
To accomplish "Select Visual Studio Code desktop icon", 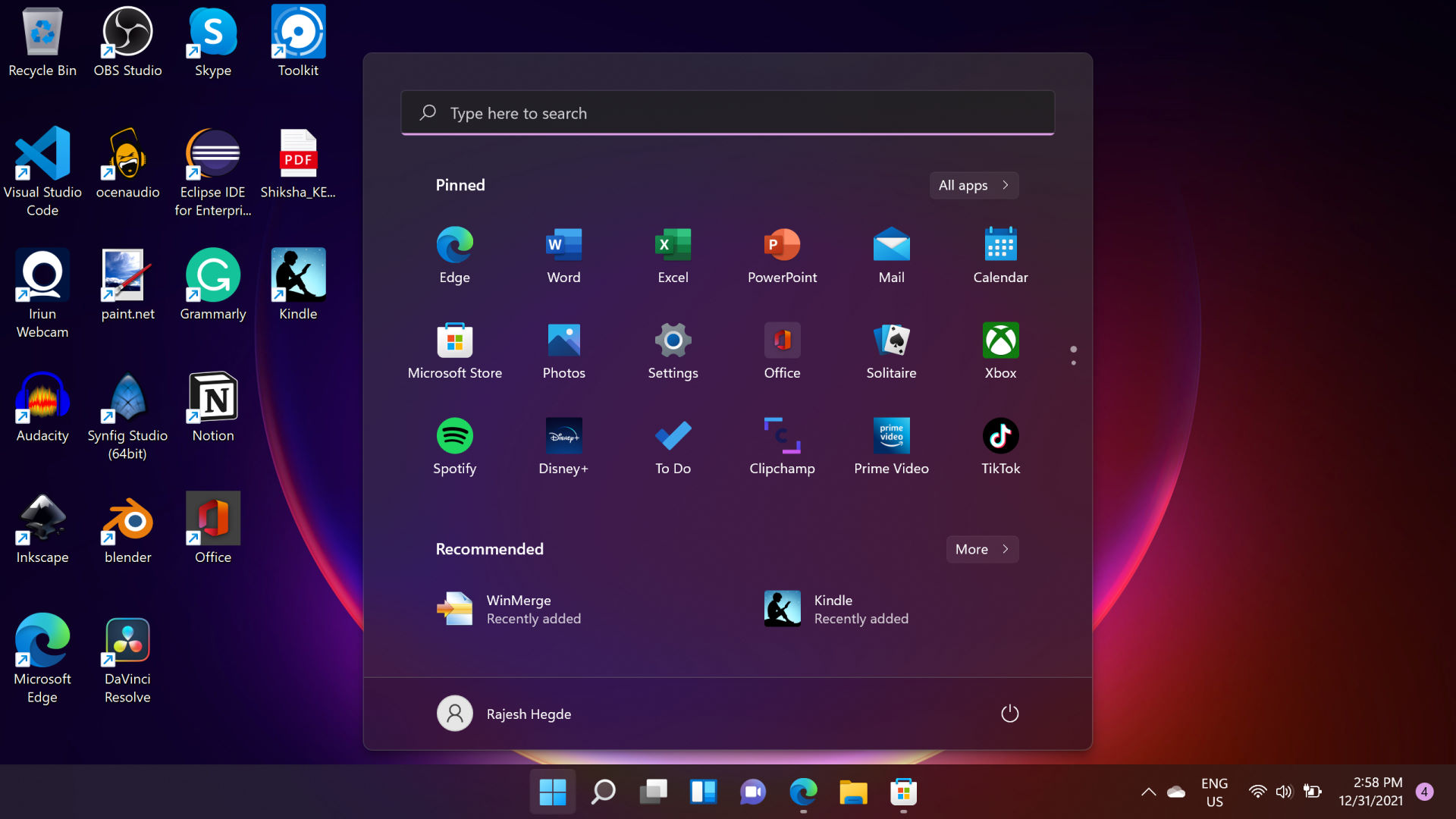I will [42, 172].
